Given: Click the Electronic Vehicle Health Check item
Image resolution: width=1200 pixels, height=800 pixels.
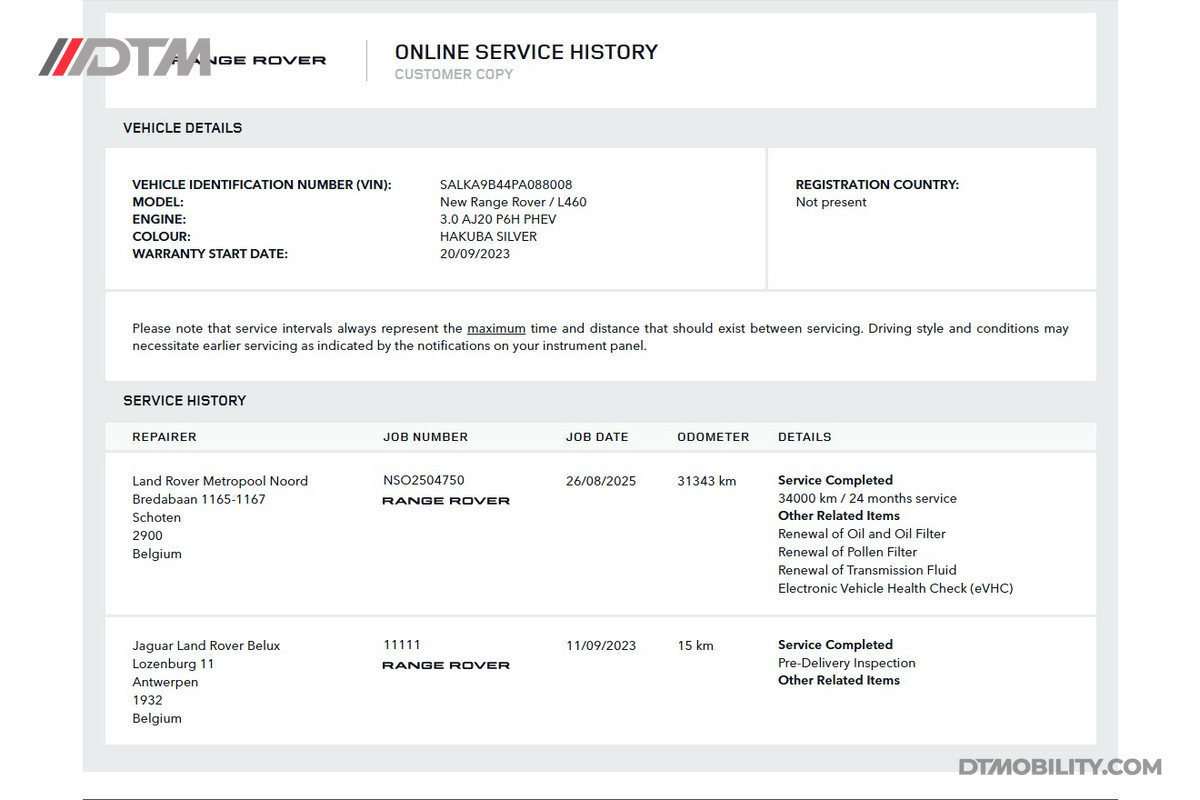Looking at the screenshot, I should pyautogui.click(x=895, y=589).
